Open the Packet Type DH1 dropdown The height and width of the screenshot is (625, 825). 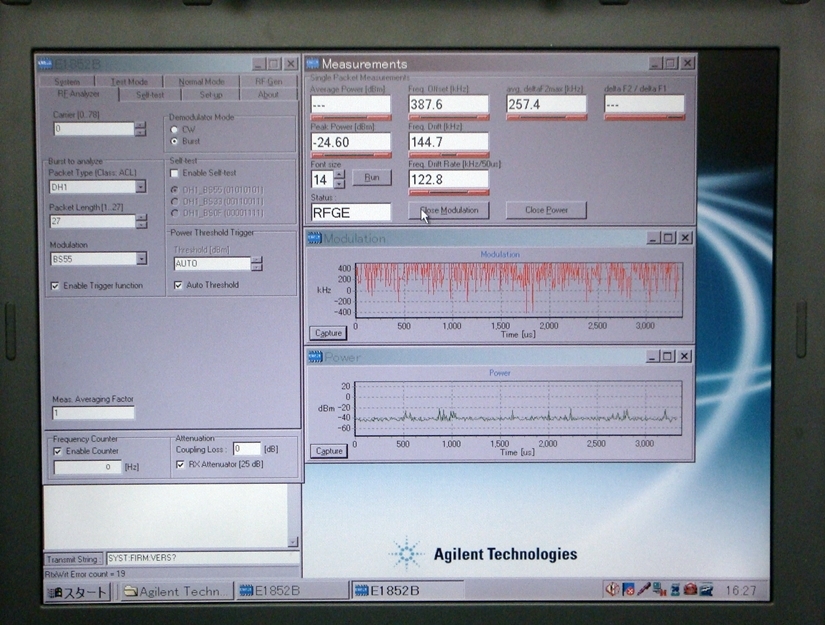(140, 187)
